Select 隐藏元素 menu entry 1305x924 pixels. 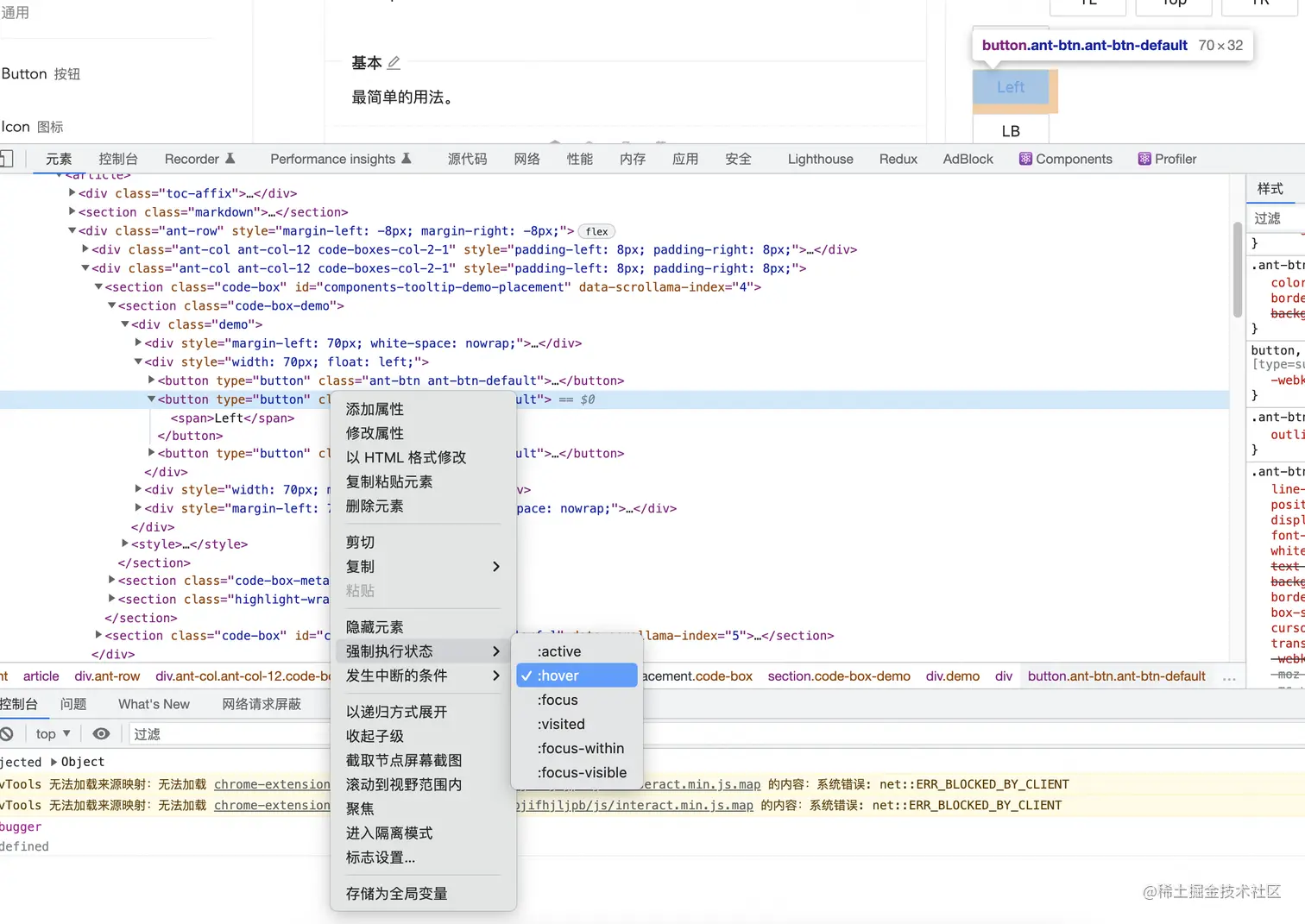423,626
